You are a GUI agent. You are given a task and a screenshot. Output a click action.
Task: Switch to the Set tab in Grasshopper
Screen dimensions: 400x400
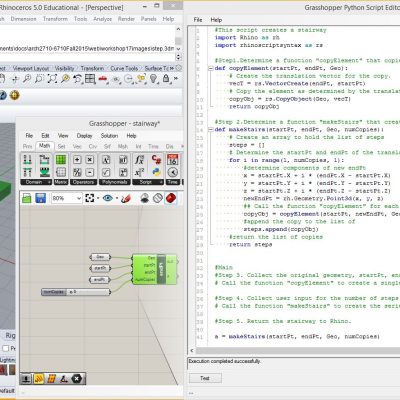point(61,146)
